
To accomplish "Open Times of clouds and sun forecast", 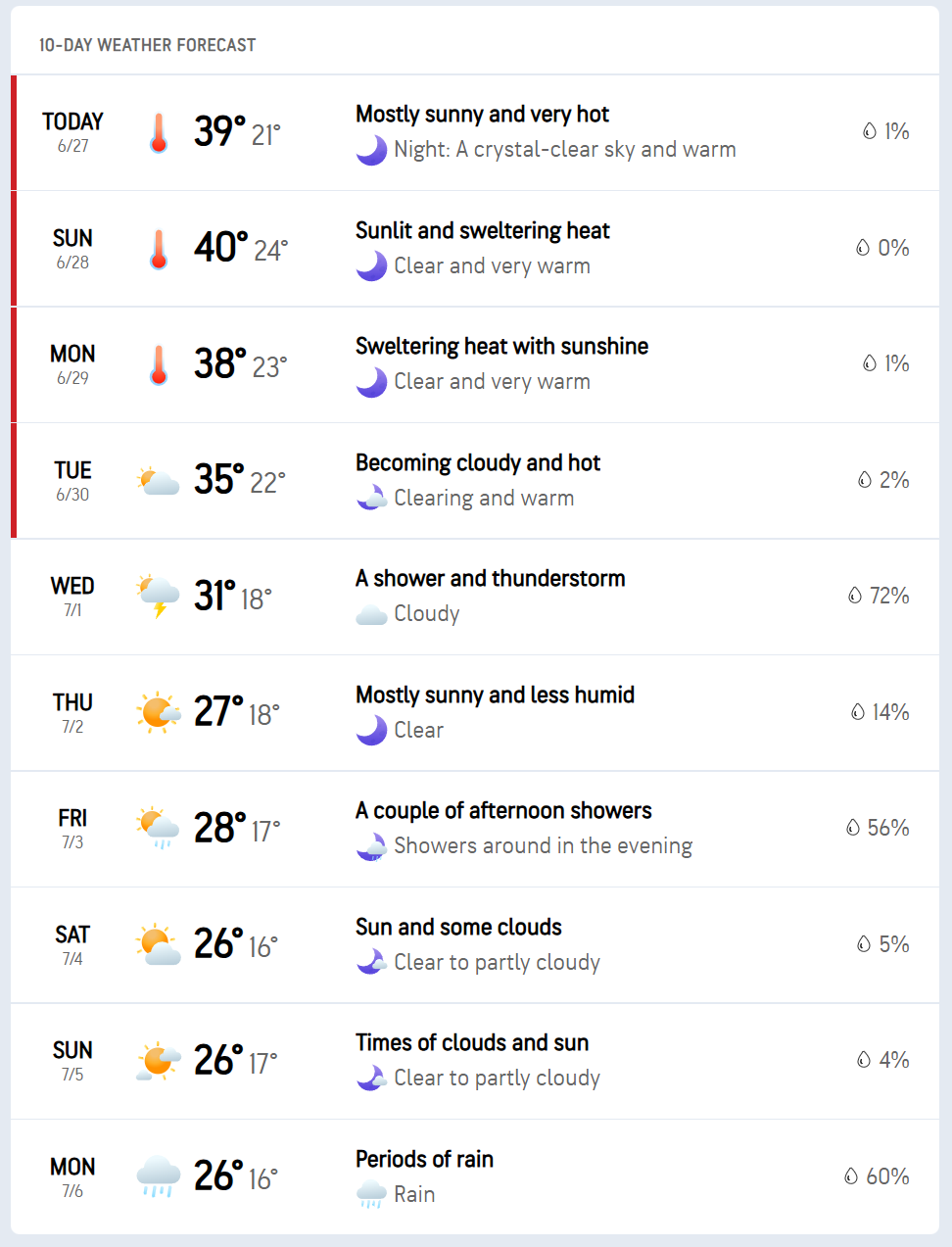I will tap(472, 1043).
